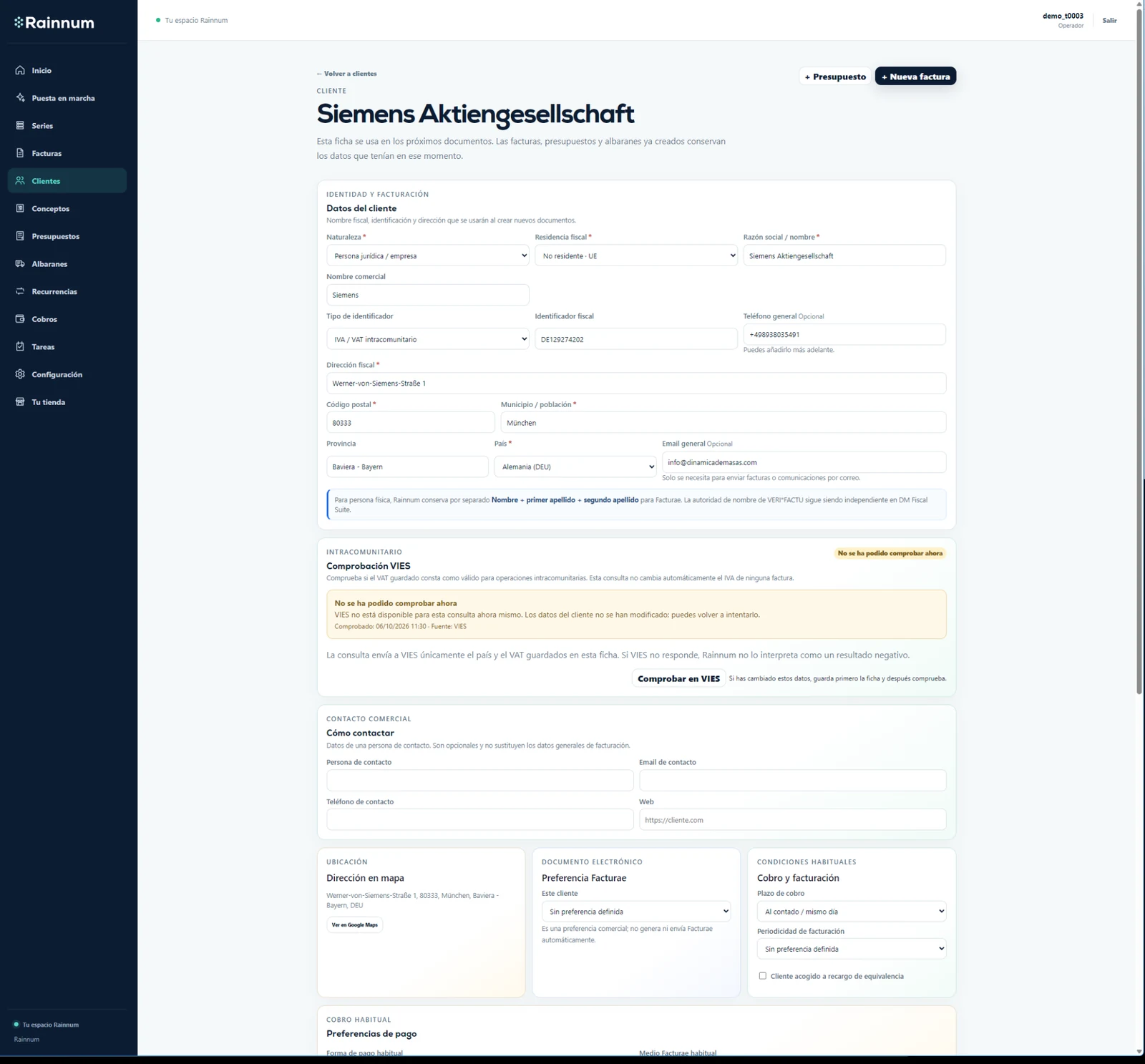The height and width of the screenshot is (1064, 1145).
Task: Open the Facturae preference Este cliente dropdown
Action: point(636,912)
